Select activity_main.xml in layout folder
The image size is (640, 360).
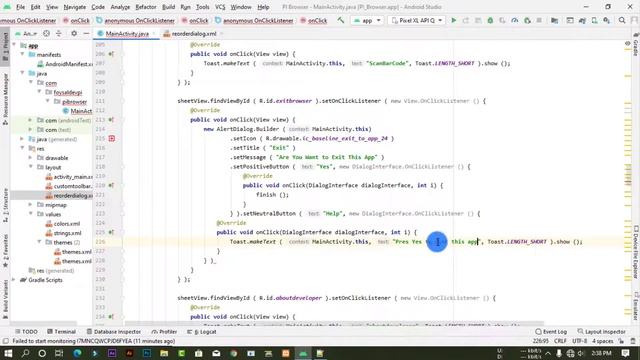[x=69, y=176]
